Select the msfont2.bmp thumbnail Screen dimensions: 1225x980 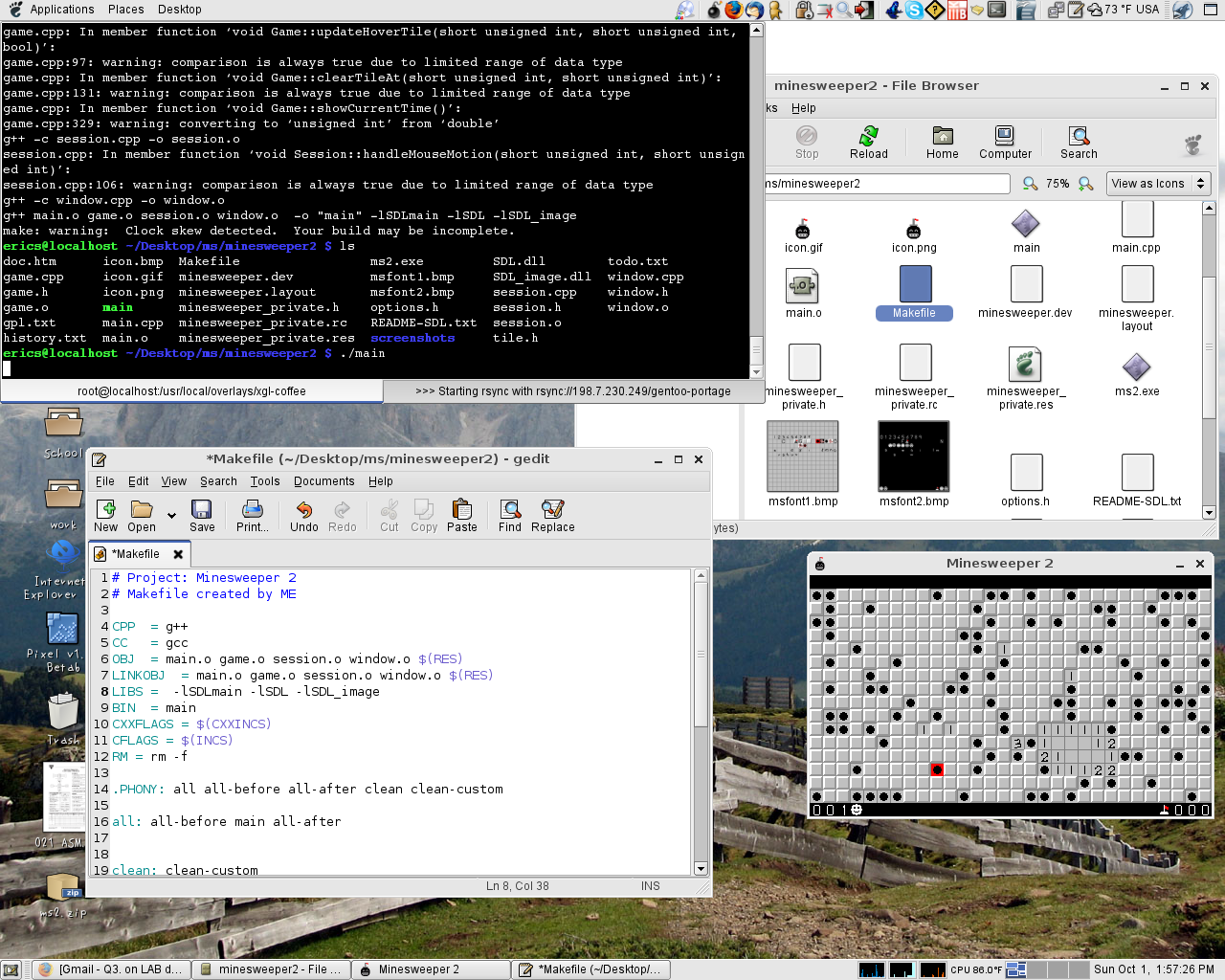pyautogui.click(x=914, y=457)
